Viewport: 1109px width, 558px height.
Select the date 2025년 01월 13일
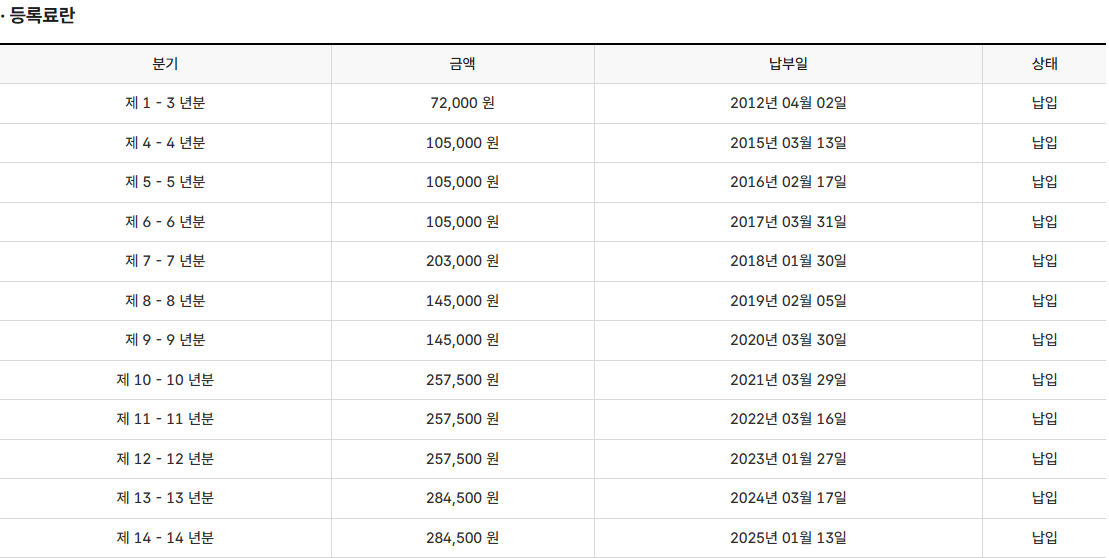[x=788, y=537]
